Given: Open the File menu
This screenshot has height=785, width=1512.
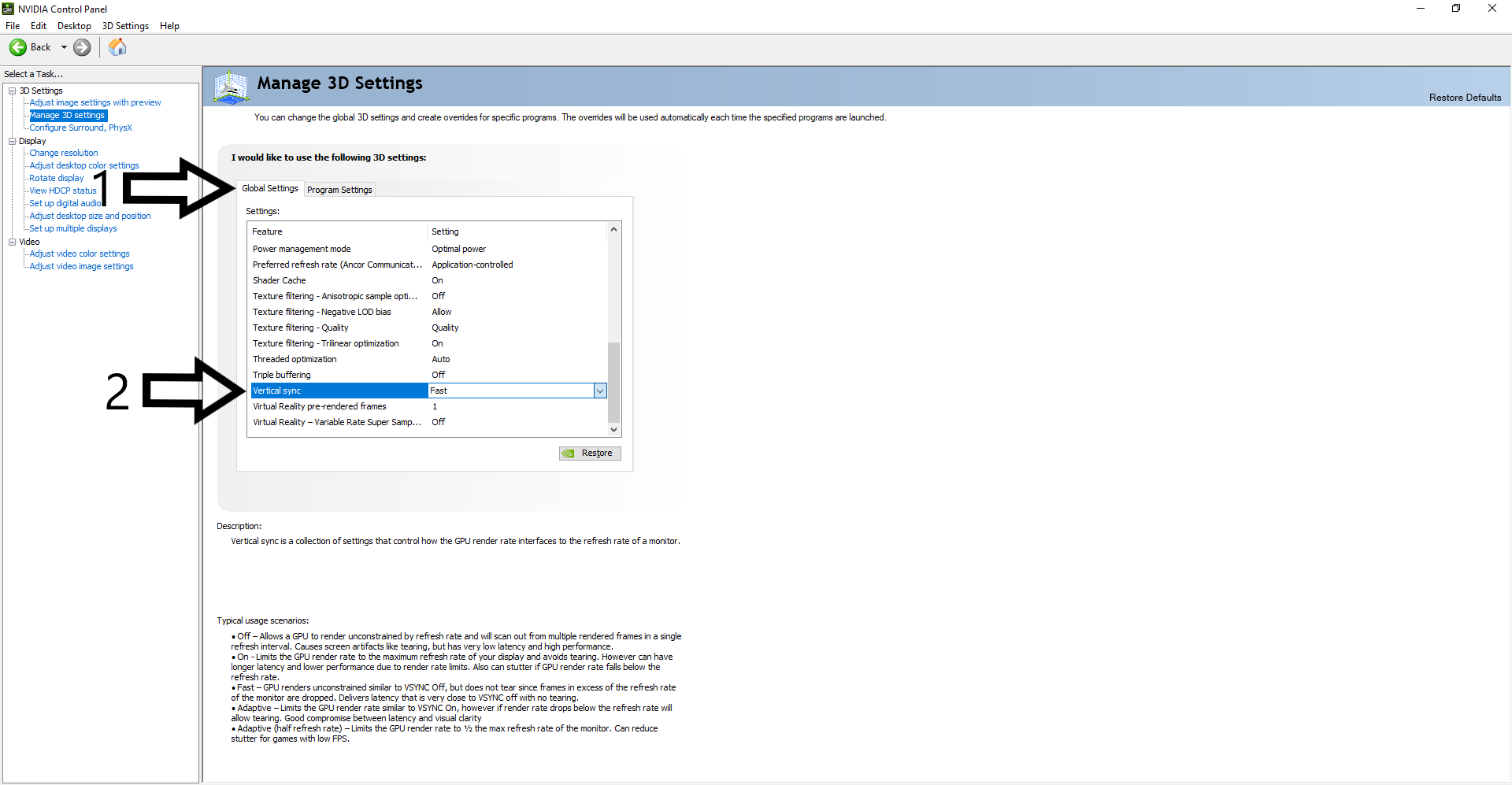Looking at the screenshot, I should (13, 26).
